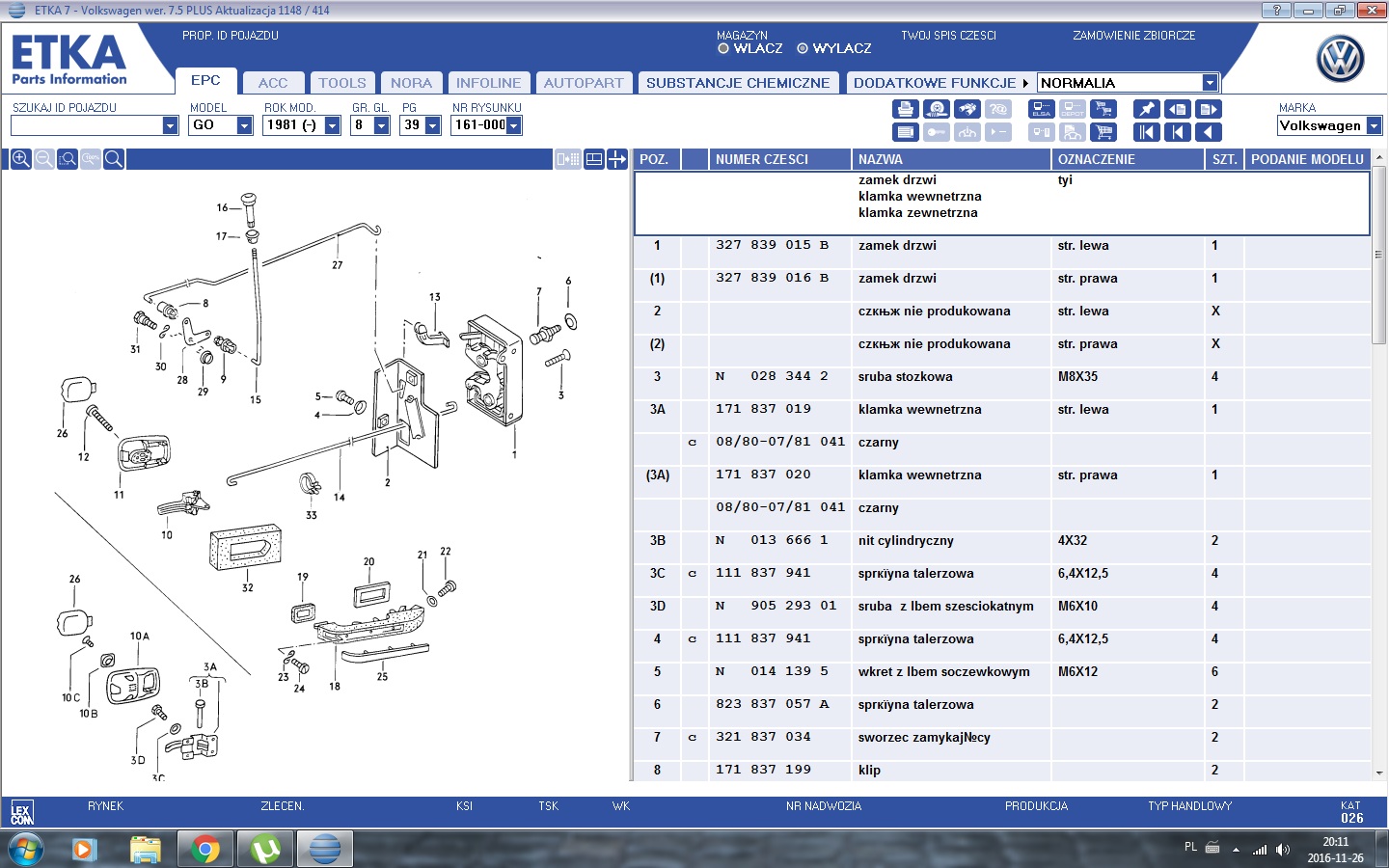Screen dimensions: 1389x868
Task: Click PROP. ID POJAZDU label
Action: [231, 36]
